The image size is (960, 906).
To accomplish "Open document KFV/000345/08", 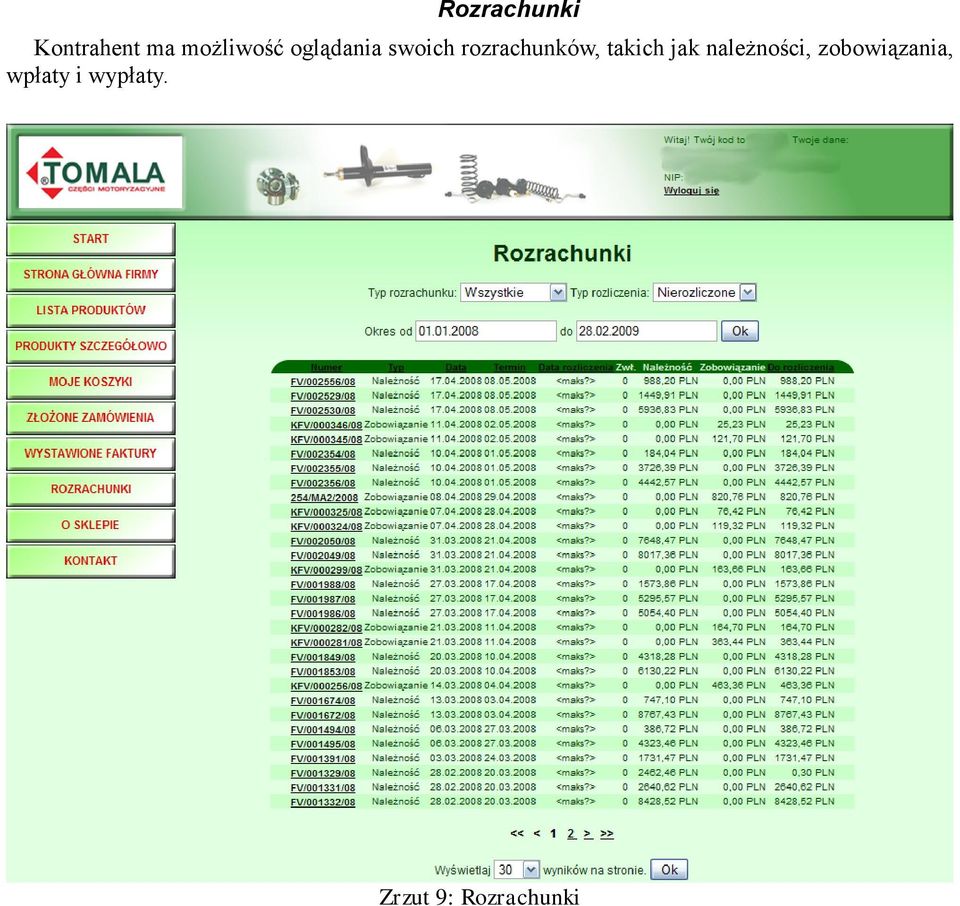I will click(326, 440).
